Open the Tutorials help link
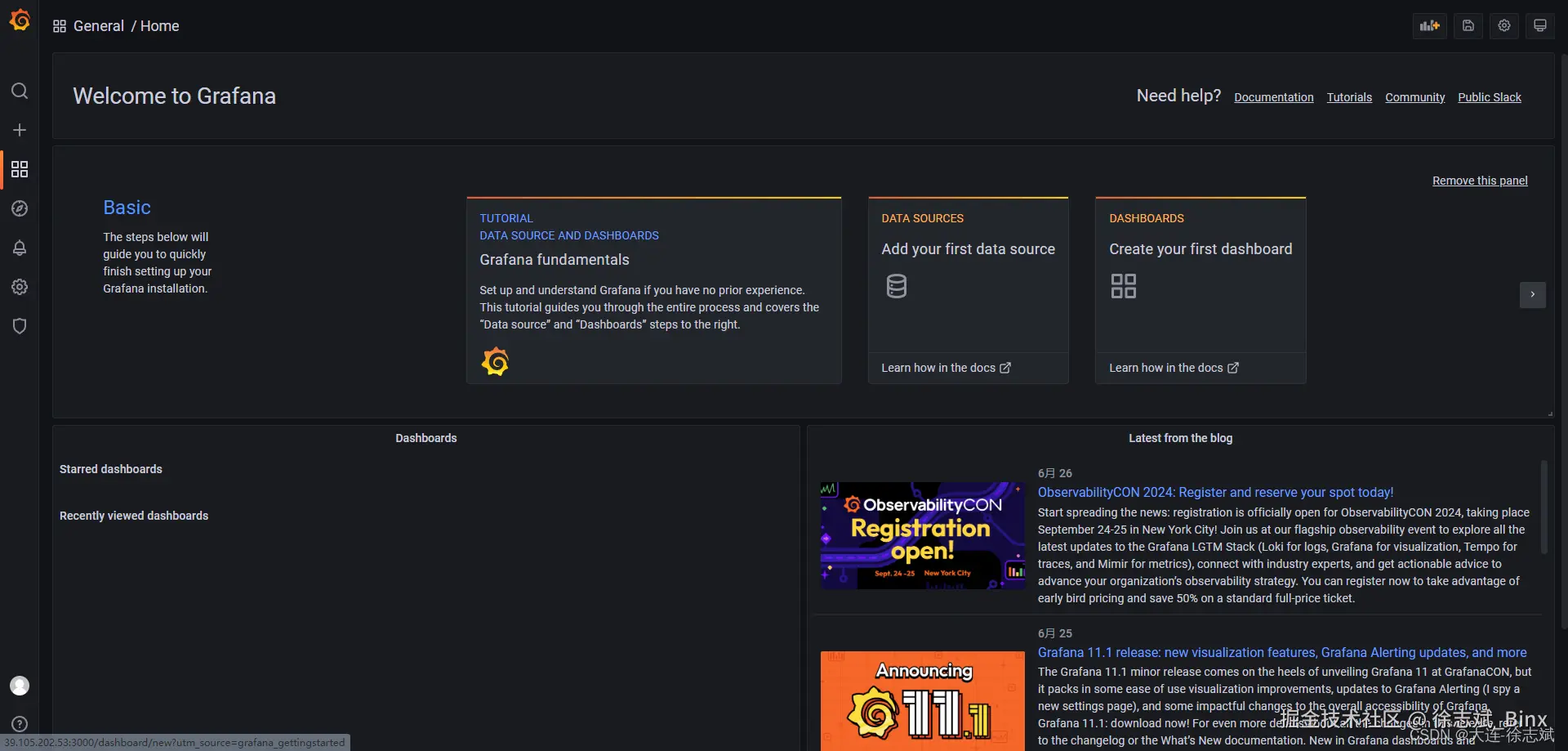 point(1349,97)
